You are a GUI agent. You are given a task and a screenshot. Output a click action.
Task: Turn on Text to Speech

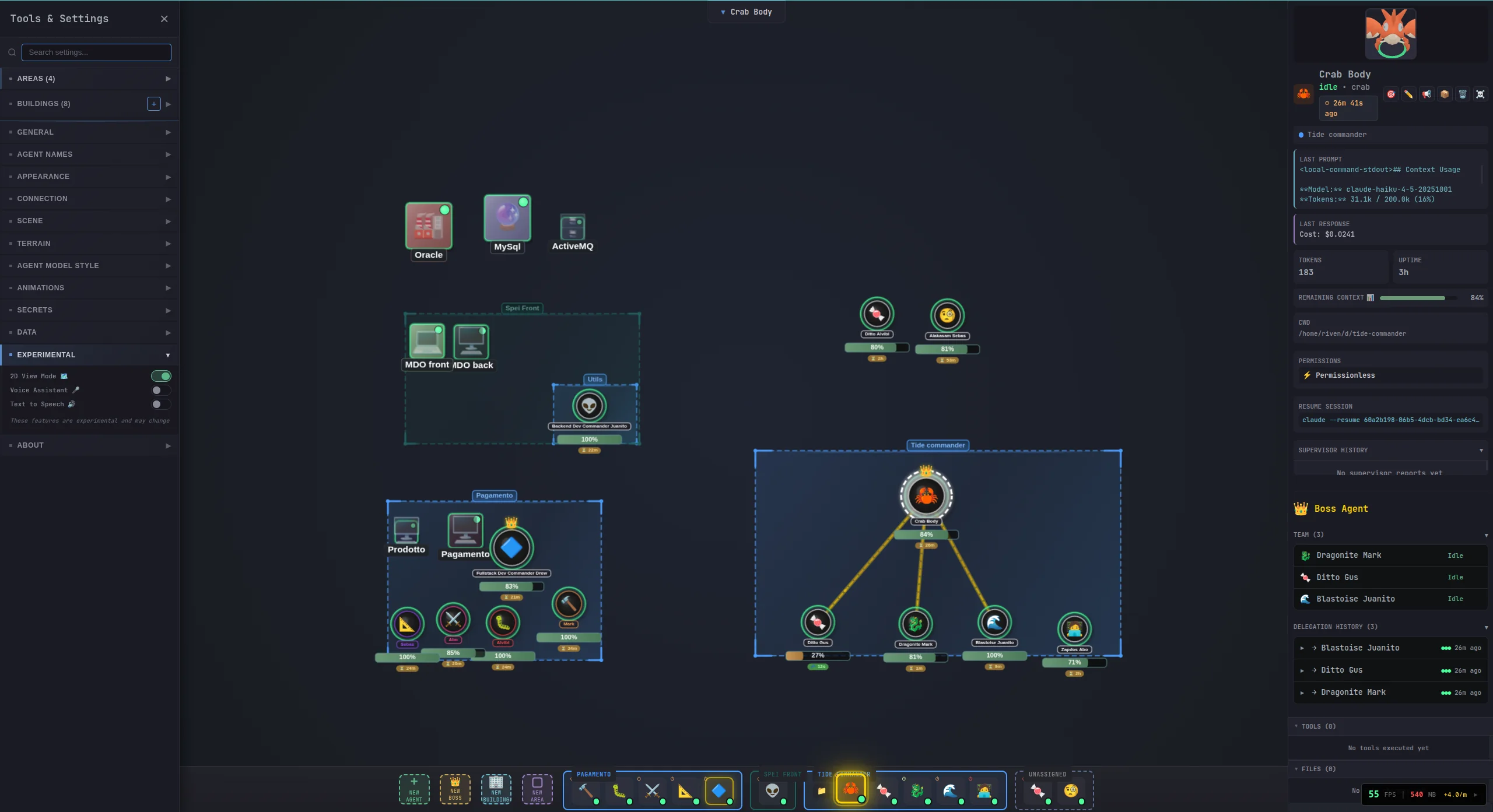(x=161, y=404)
